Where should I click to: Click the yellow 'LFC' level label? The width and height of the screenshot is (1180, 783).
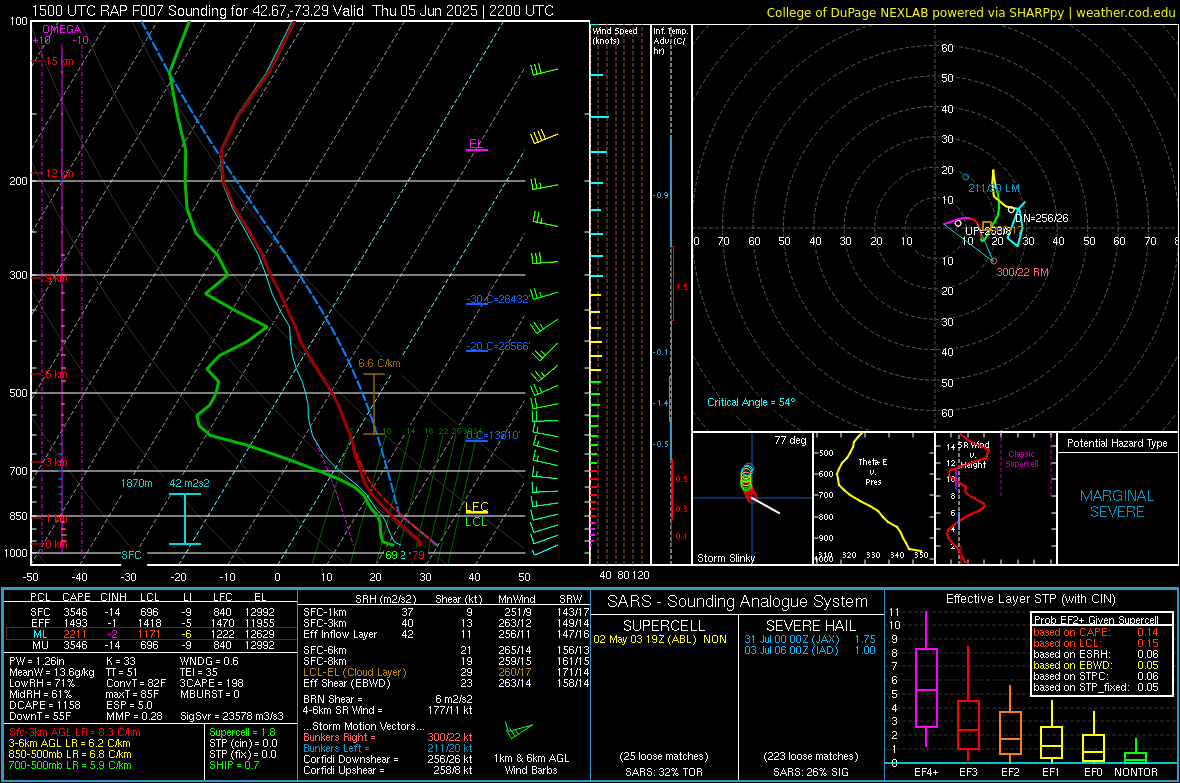click(x=477, y=507)
